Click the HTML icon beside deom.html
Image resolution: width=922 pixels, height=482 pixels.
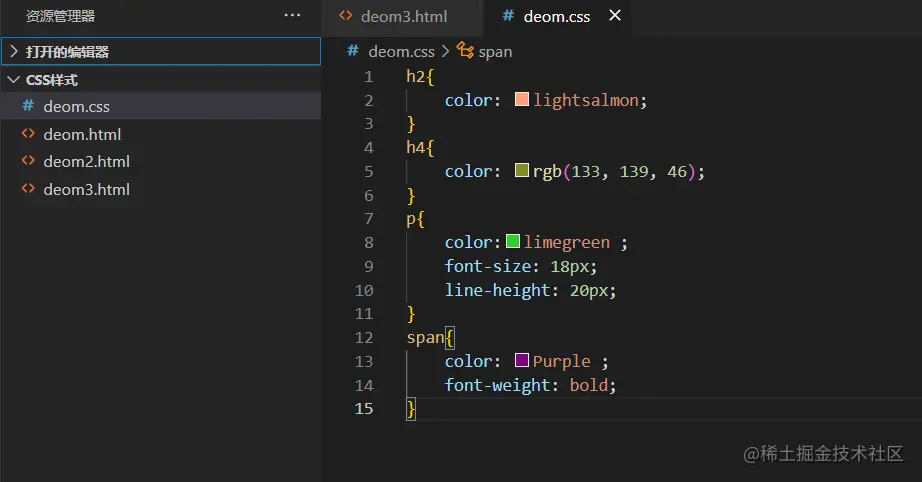coord(28,133)
